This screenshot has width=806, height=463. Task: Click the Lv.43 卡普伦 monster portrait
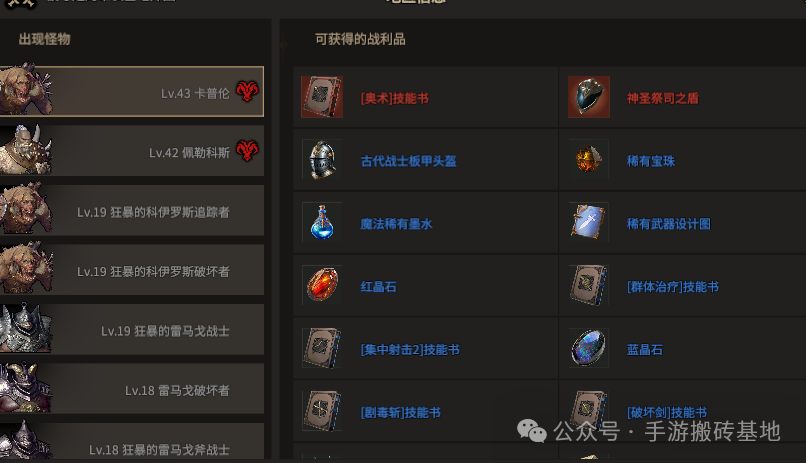click(x=26, y=90)
